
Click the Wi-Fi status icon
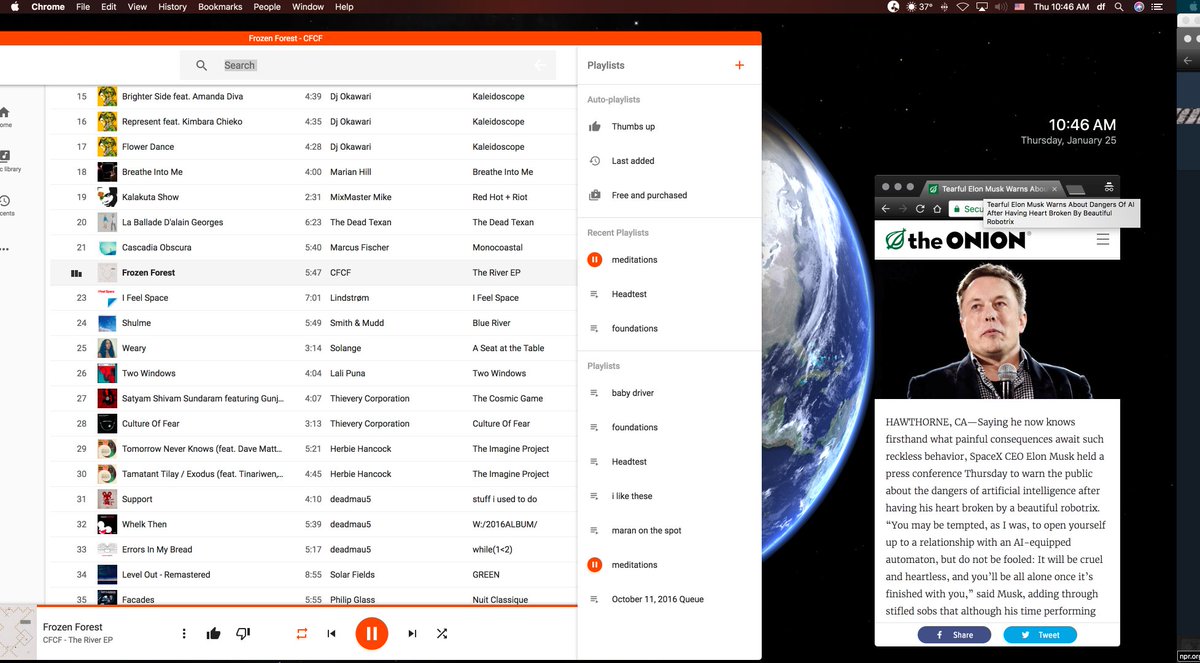[x=962, y=7]
